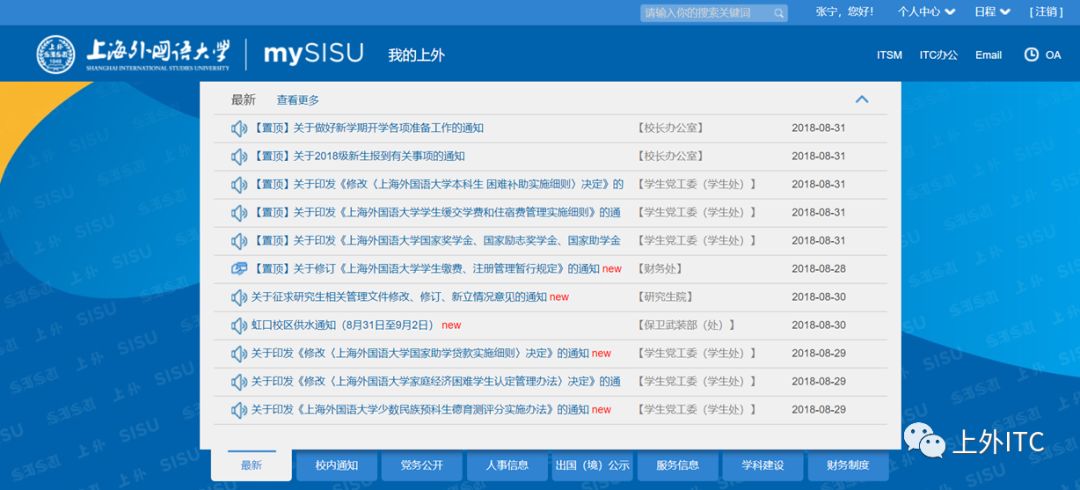Image resolution: width=1080 pixels, height=490 pixels.
Task: Open the 个人中心 dropdown
Action: click(x=926, y=12)
